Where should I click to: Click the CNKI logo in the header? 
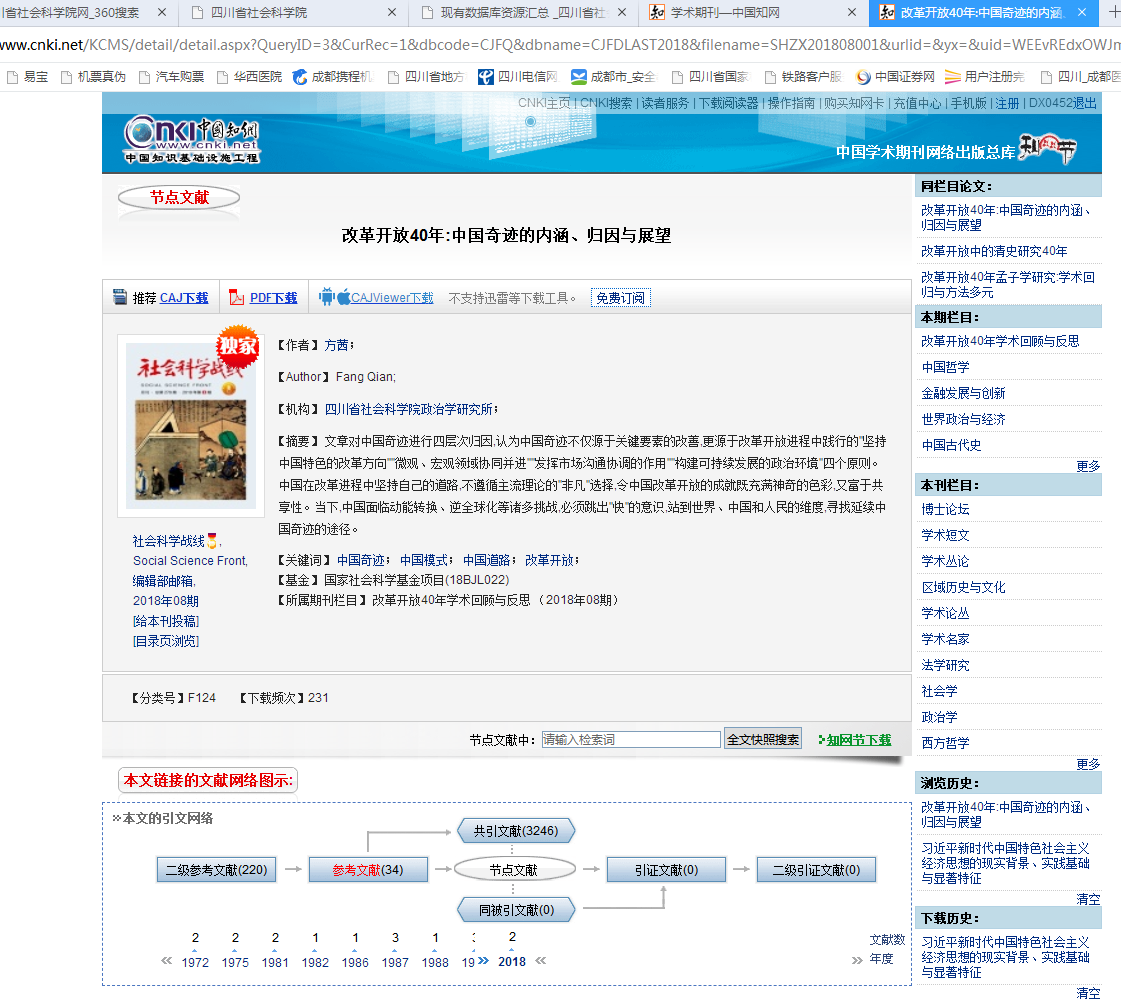191,139
